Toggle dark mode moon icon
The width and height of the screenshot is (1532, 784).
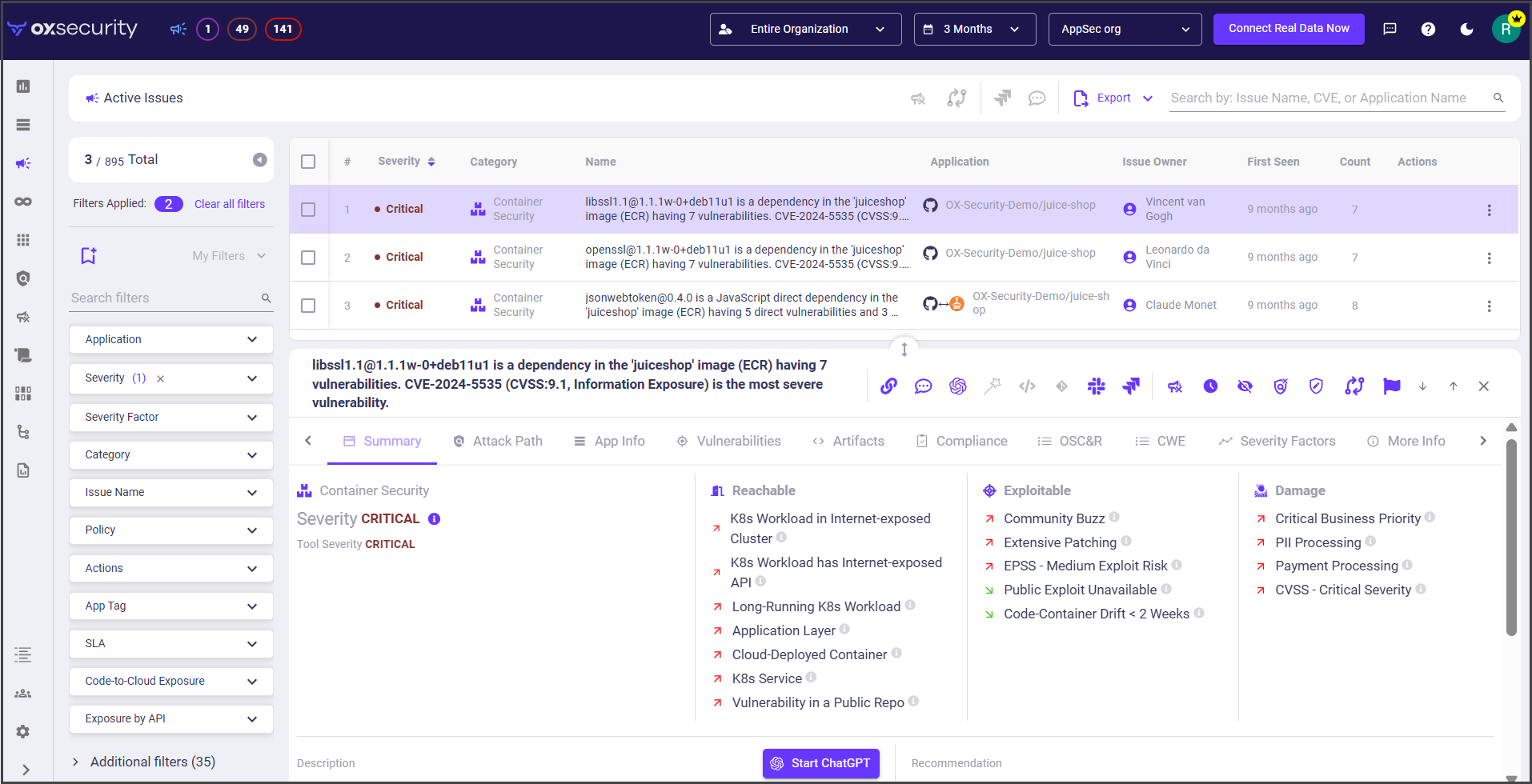1466,29
